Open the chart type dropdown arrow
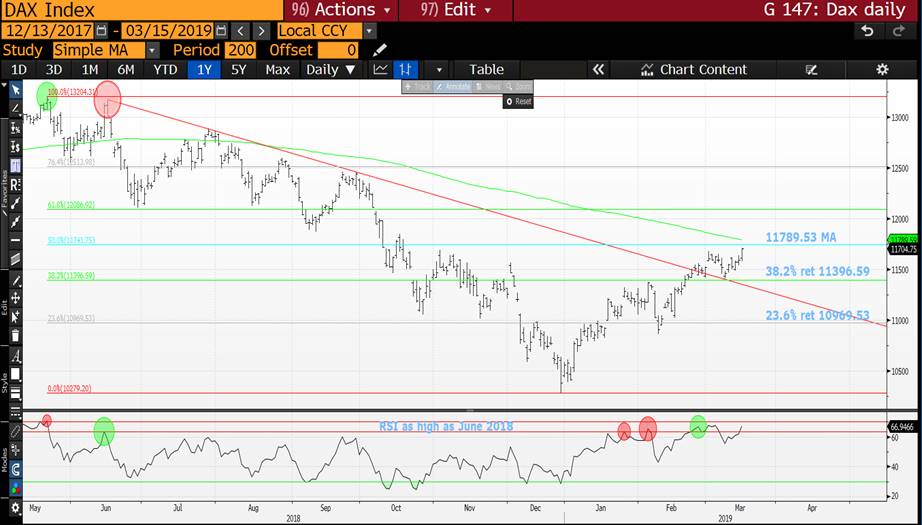 pyautogui.click(x=439, y=69)
